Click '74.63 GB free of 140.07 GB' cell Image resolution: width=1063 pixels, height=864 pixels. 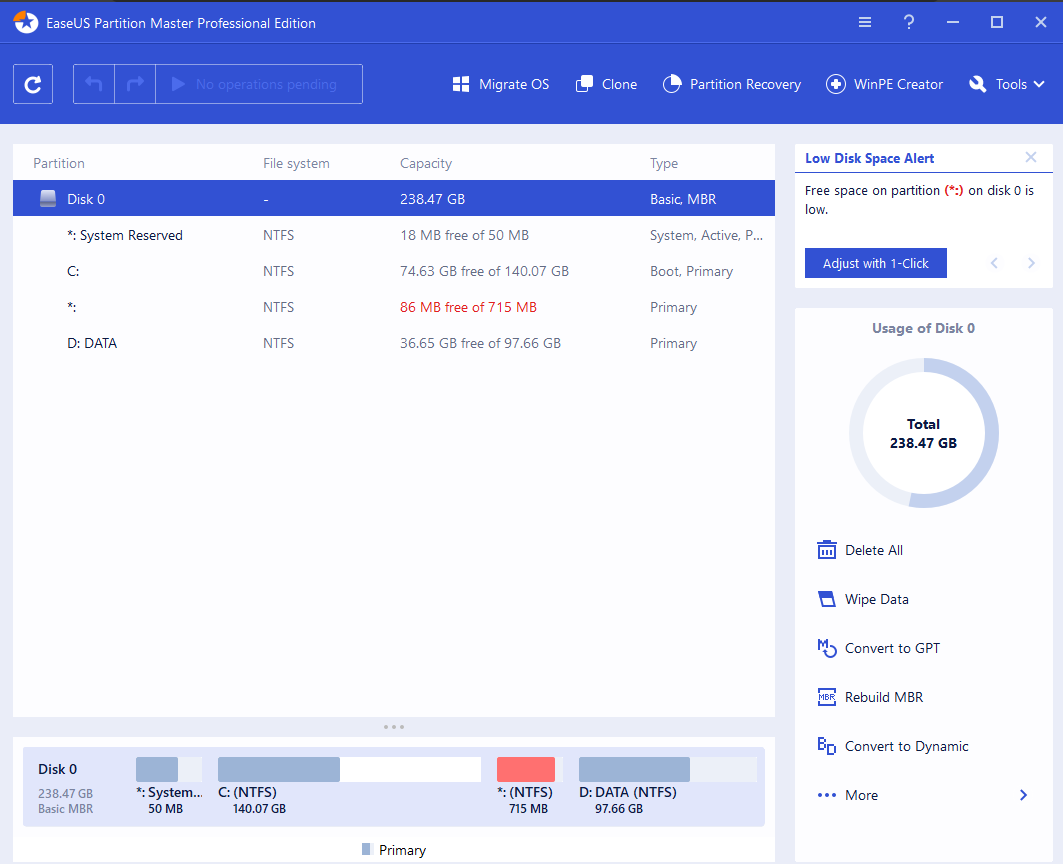click(484, 271)
